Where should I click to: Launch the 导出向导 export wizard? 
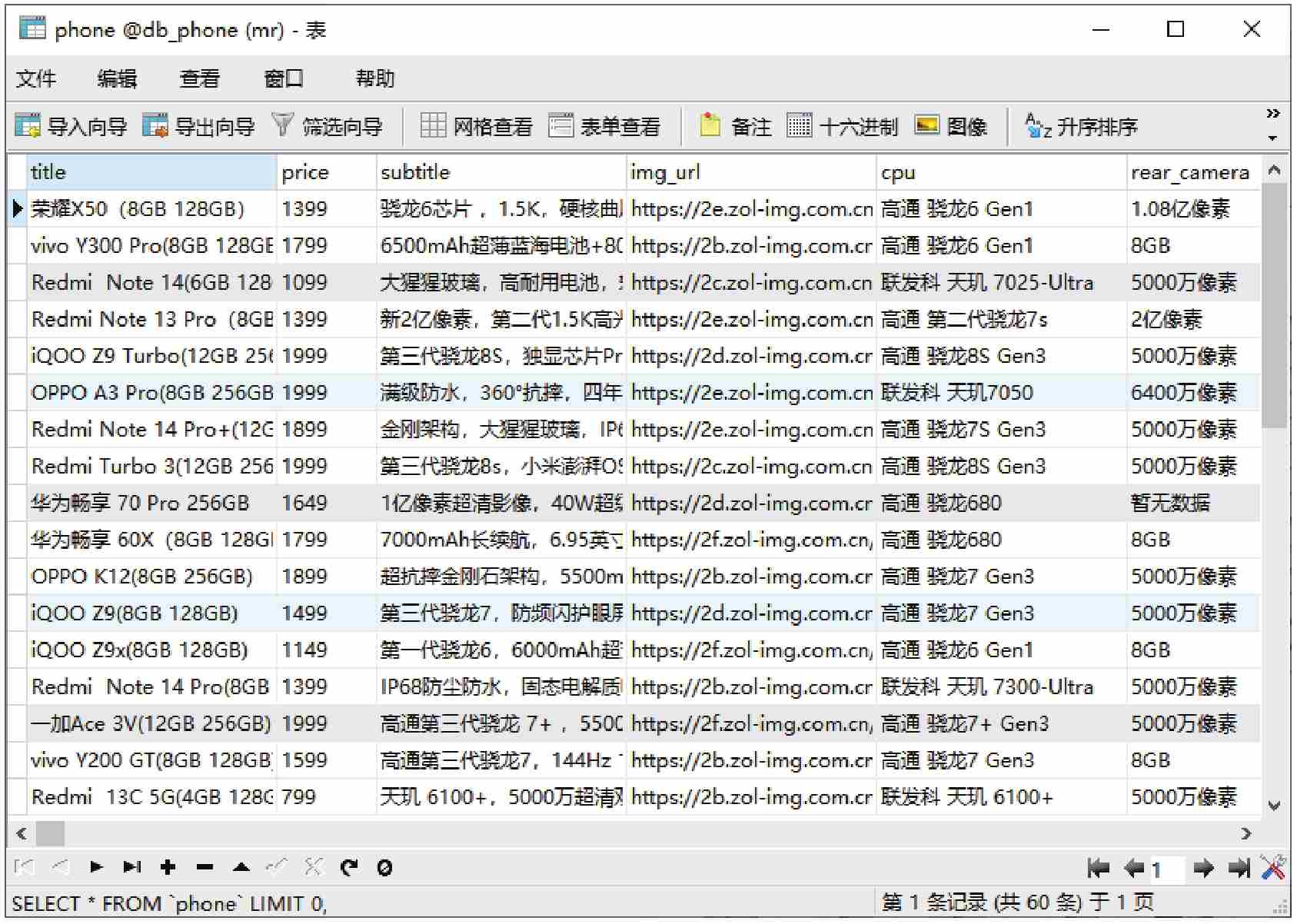point(198,126)
